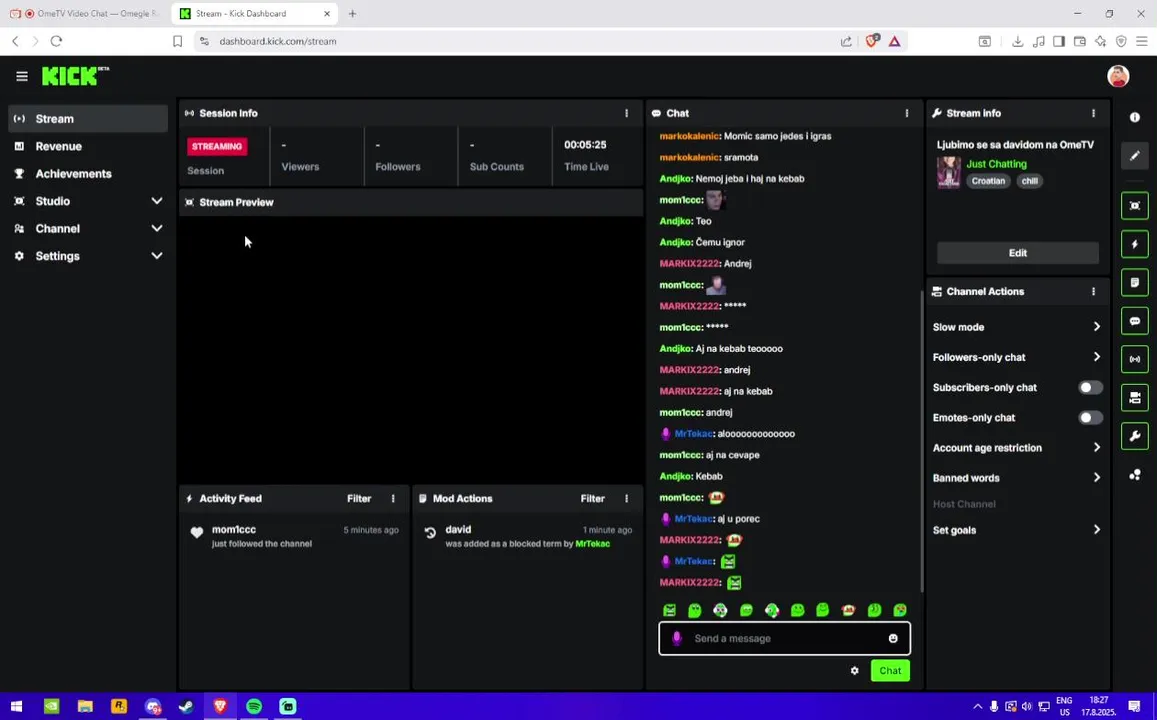Enable Subscribers-only chat switch
This screenshot has height=720, width=1157.
point(1091,387)
